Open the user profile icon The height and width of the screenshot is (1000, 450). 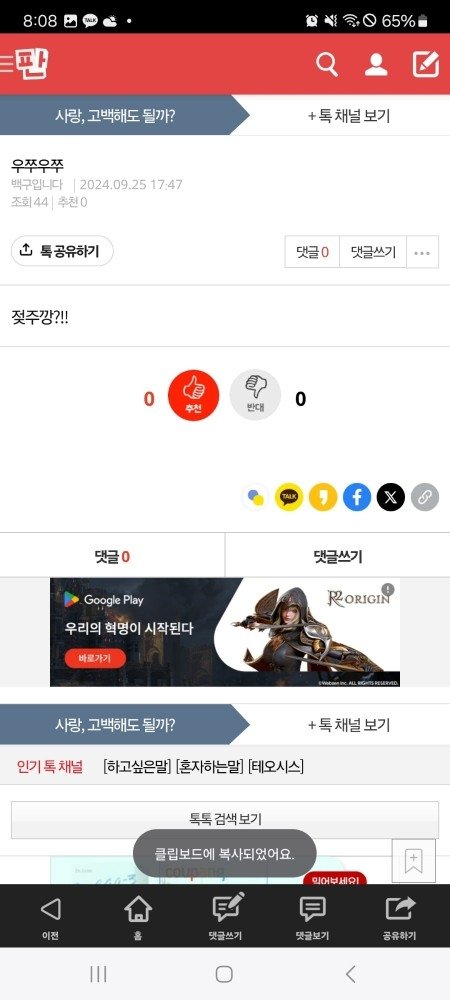pos(376,64)
